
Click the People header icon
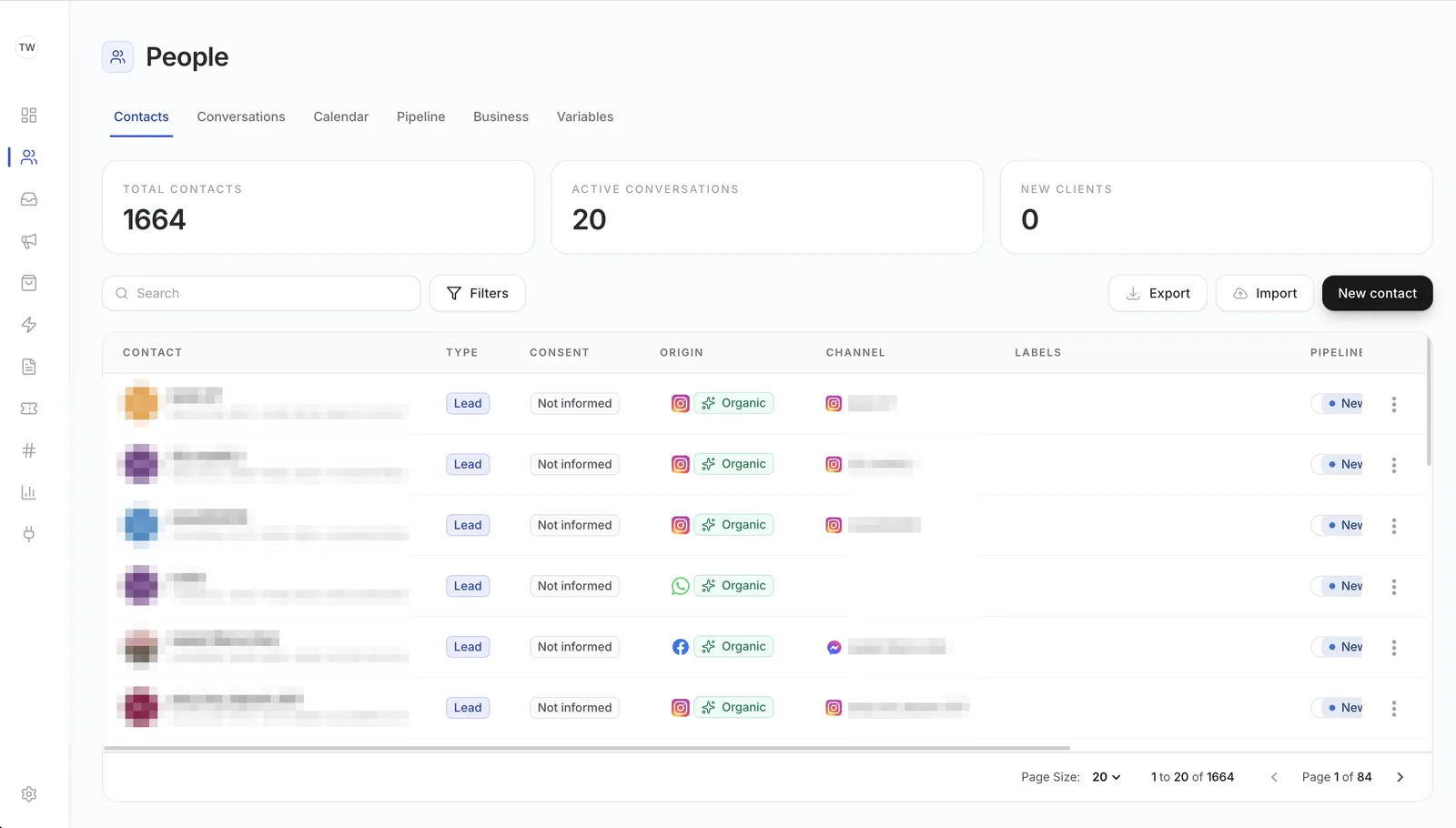pos(117,57)
